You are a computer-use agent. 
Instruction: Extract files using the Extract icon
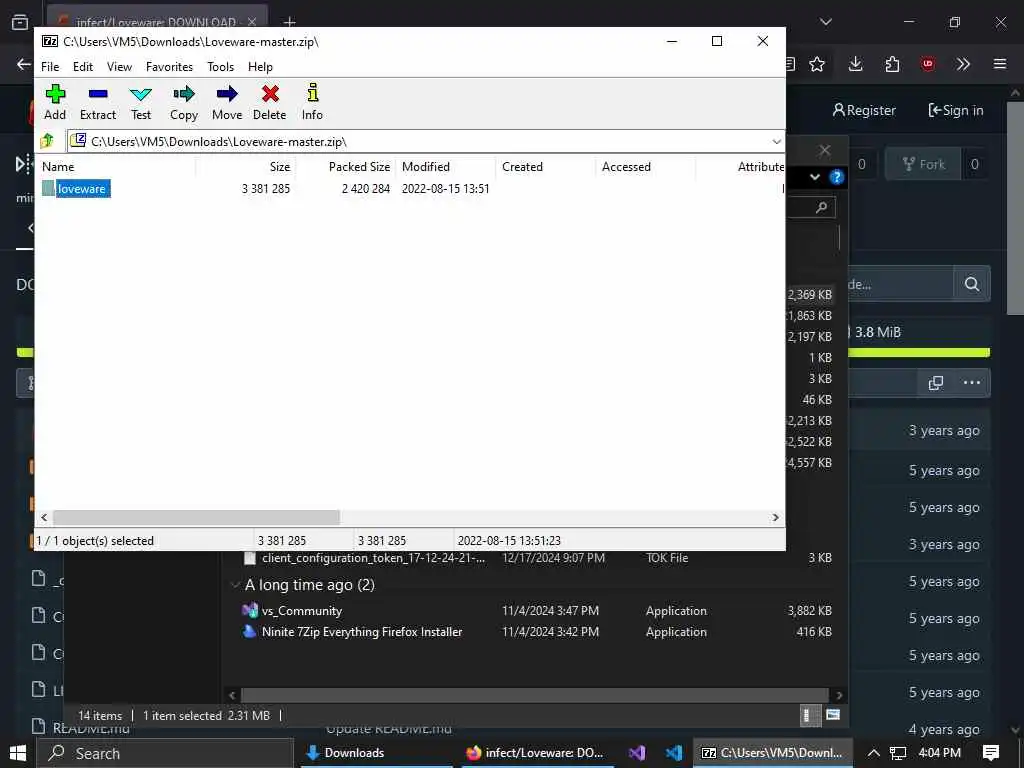click(98, 103)
